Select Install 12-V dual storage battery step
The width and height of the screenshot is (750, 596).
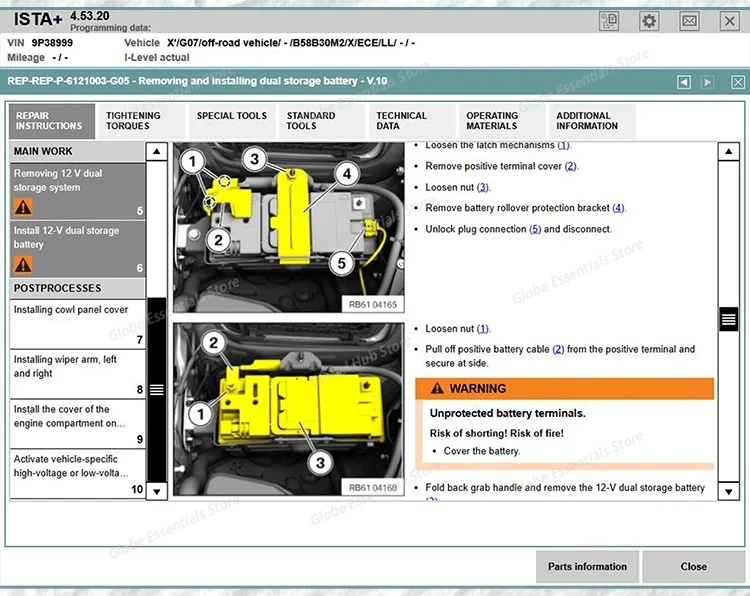pyautogui.click(x=77, y=249)
